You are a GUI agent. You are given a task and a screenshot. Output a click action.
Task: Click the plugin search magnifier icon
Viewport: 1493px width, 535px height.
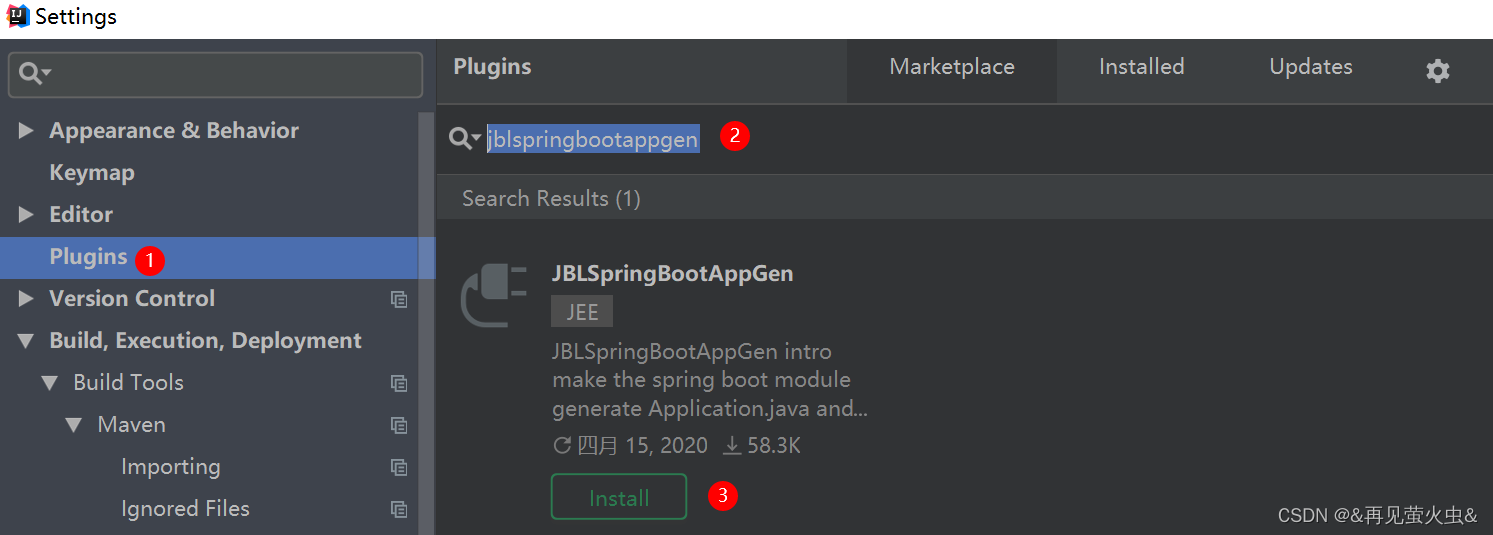(x=464, y=139)
